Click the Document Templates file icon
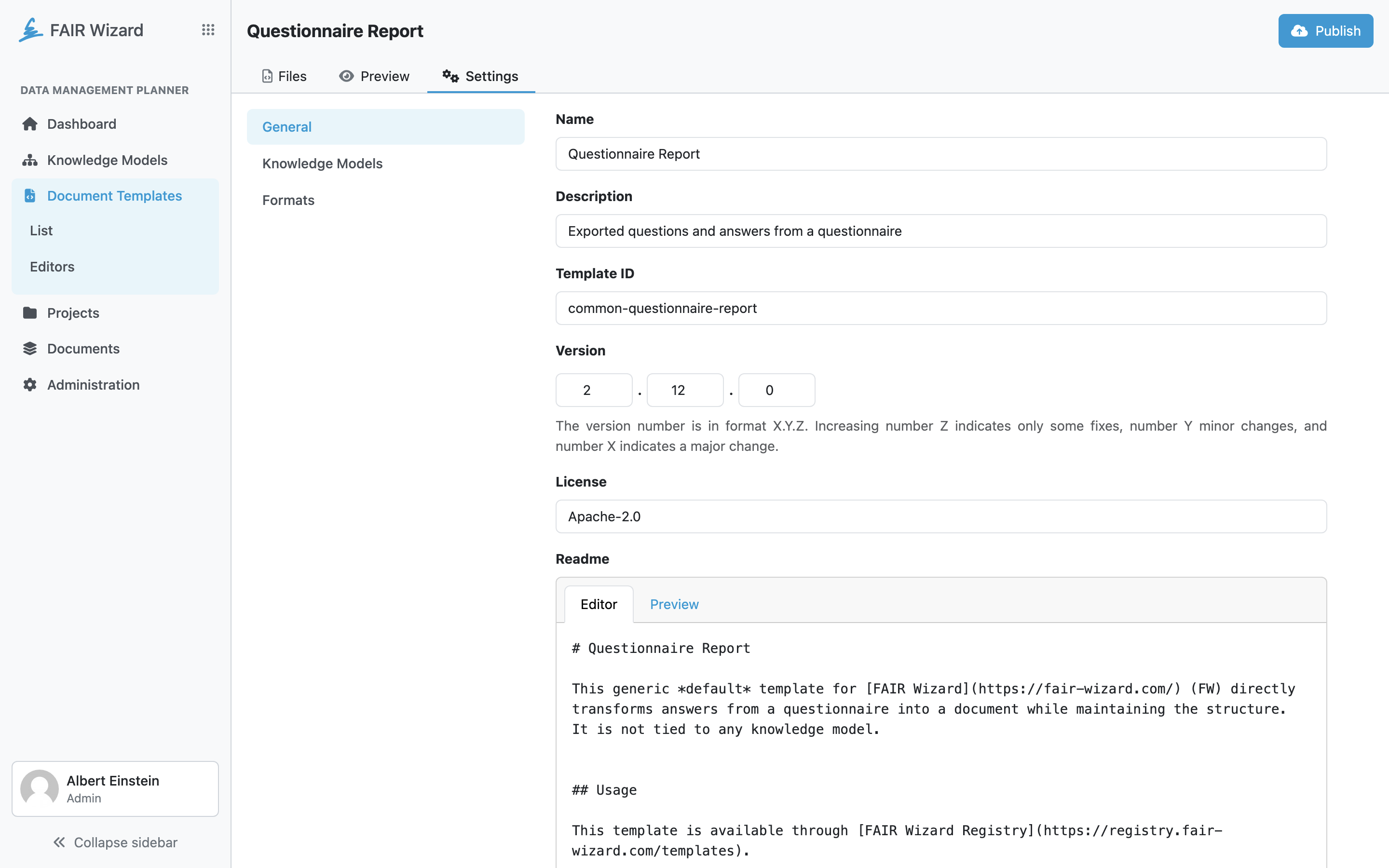Image resolution: width=1389 pixels, height=868 pixels. coord(30,196)
